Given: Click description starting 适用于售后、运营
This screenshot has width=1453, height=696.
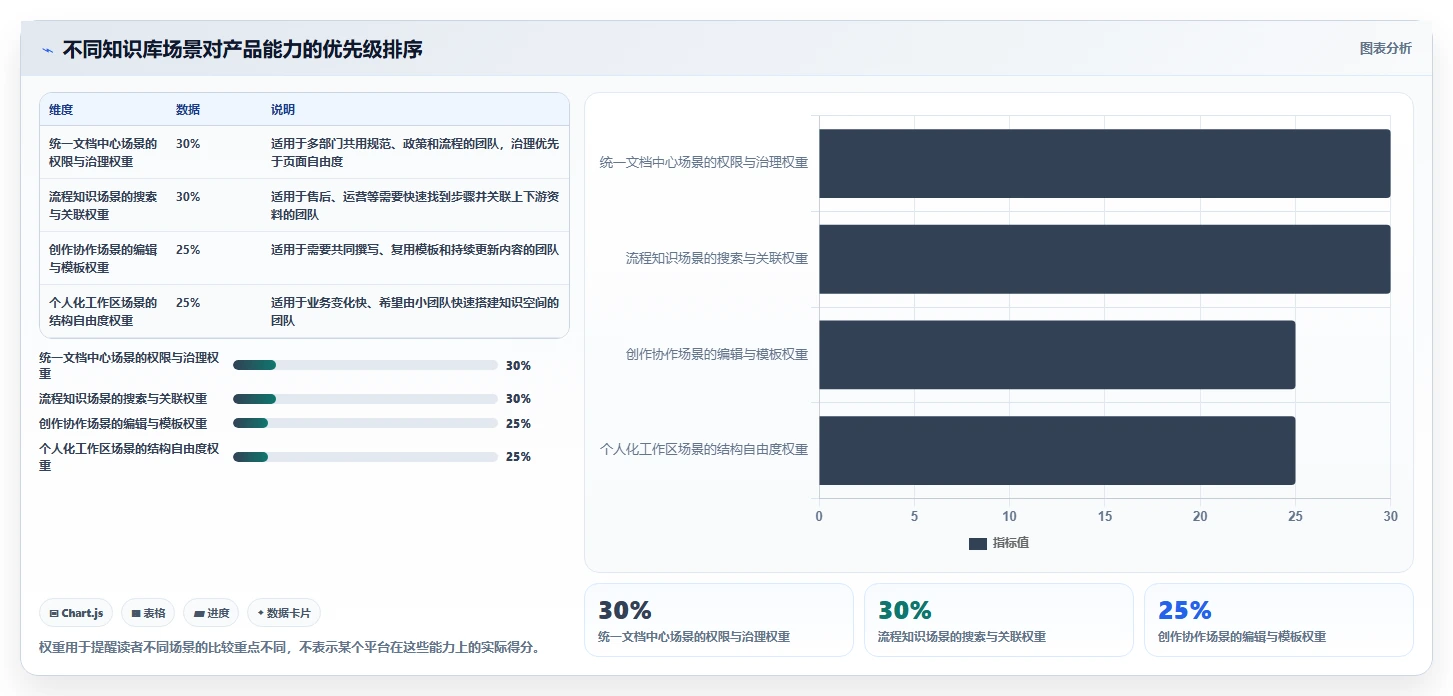Looking at the screenshot, I should (x=415, y=205).
